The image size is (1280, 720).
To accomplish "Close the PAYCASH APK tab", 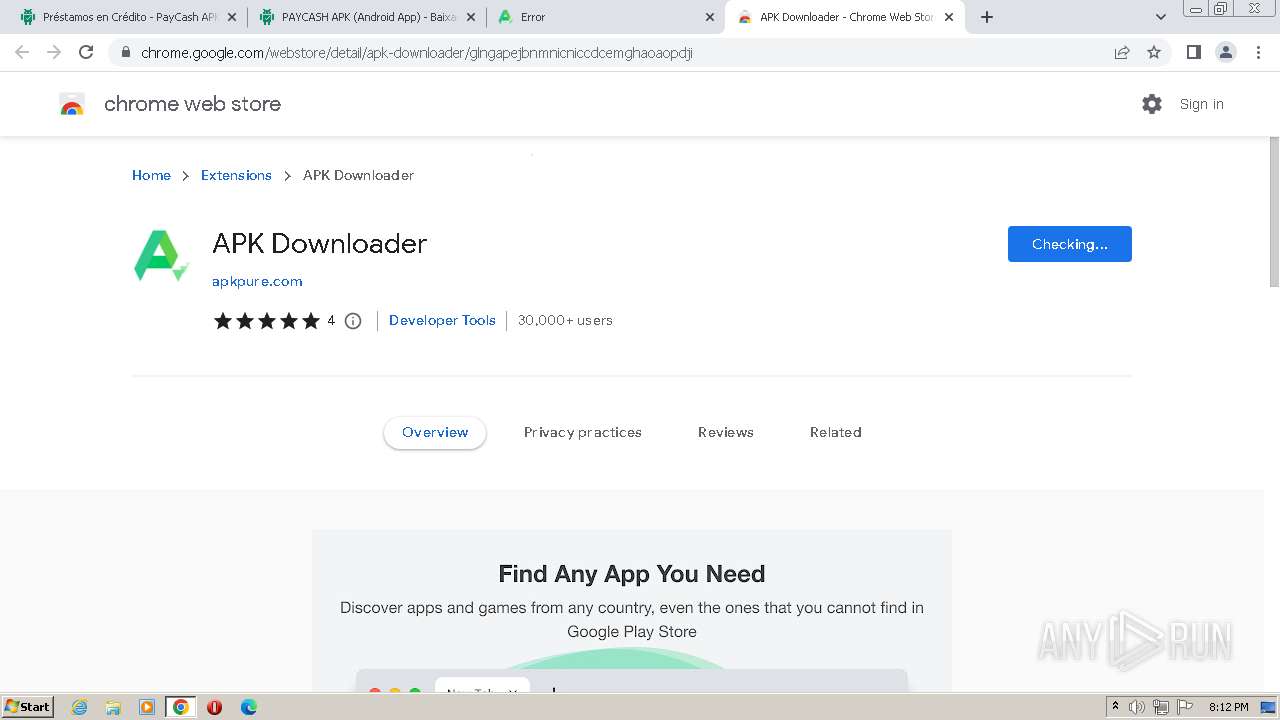I will pos(471,17).
